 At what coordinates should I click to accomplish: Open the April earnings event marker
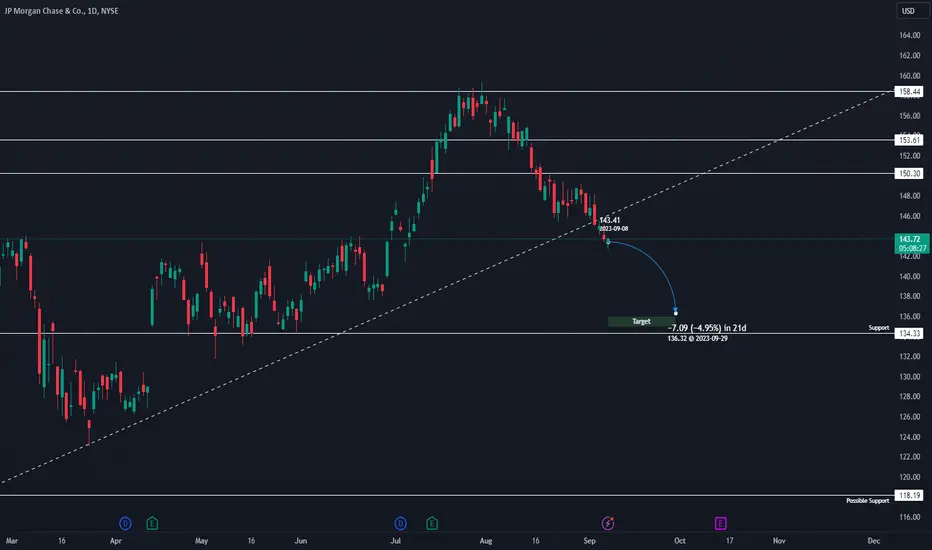pyautogui.click(x=152, y=523)
